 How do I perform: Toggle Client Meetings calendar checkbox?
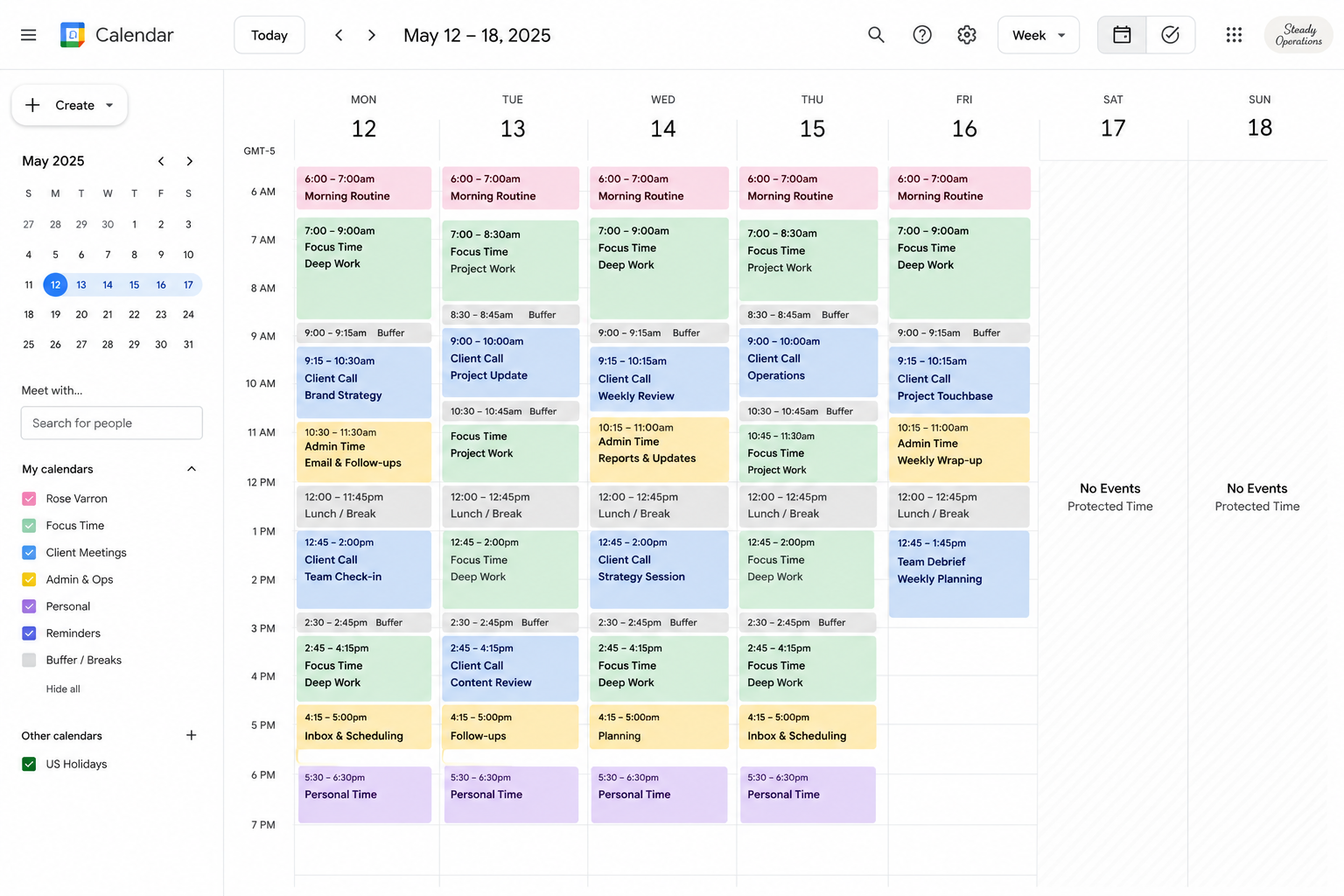(x=29, y=552)
